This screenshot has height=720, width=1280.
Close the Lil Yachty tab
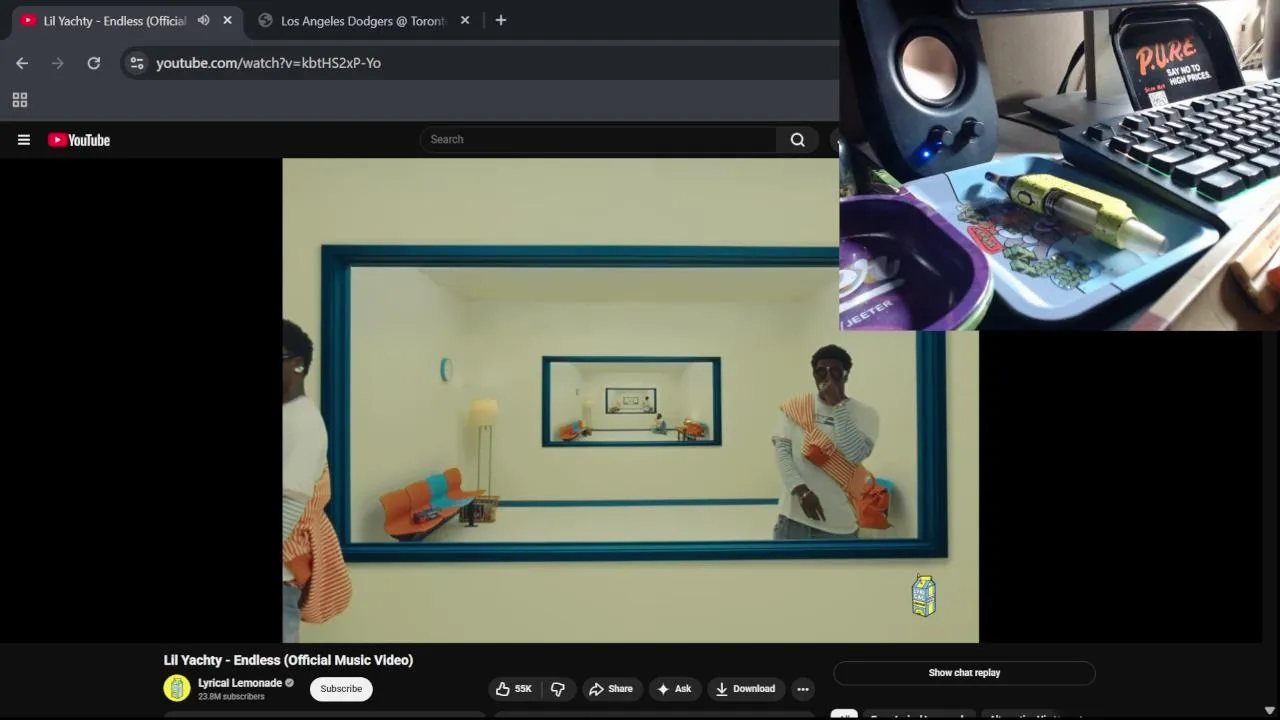(x=227, y=20)
